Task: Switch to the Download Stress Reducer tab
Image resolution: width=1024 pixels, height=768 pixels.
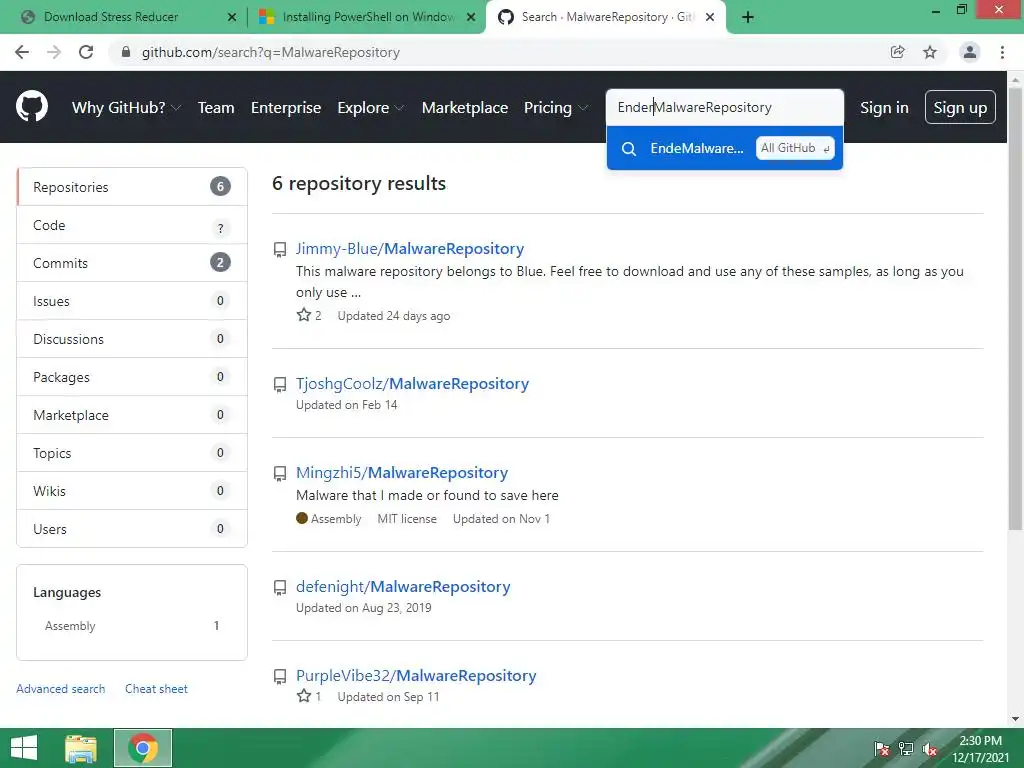Action: pyautogui.click(x=124, y=17)
